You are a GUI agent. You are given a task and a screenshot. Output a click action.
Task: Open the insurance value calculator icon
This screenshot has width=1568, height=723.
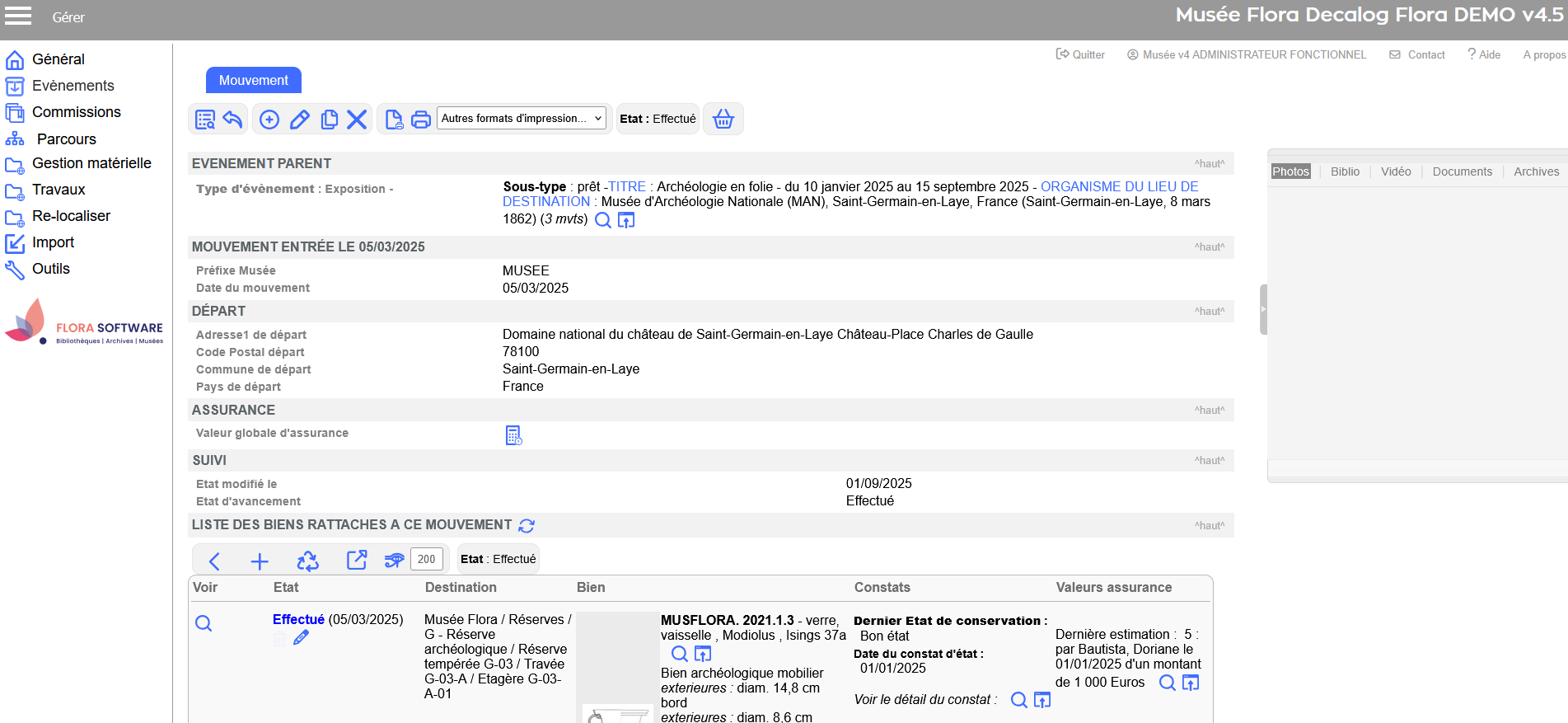coord(513,435)
